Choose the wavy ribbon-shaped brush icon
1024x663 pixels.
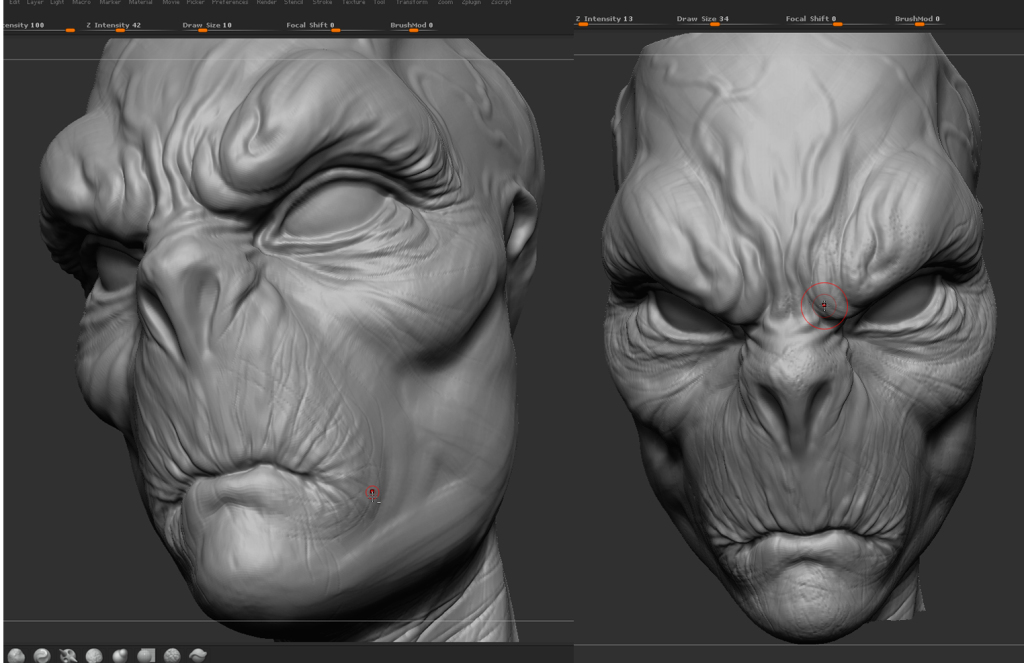coord(198,655)
